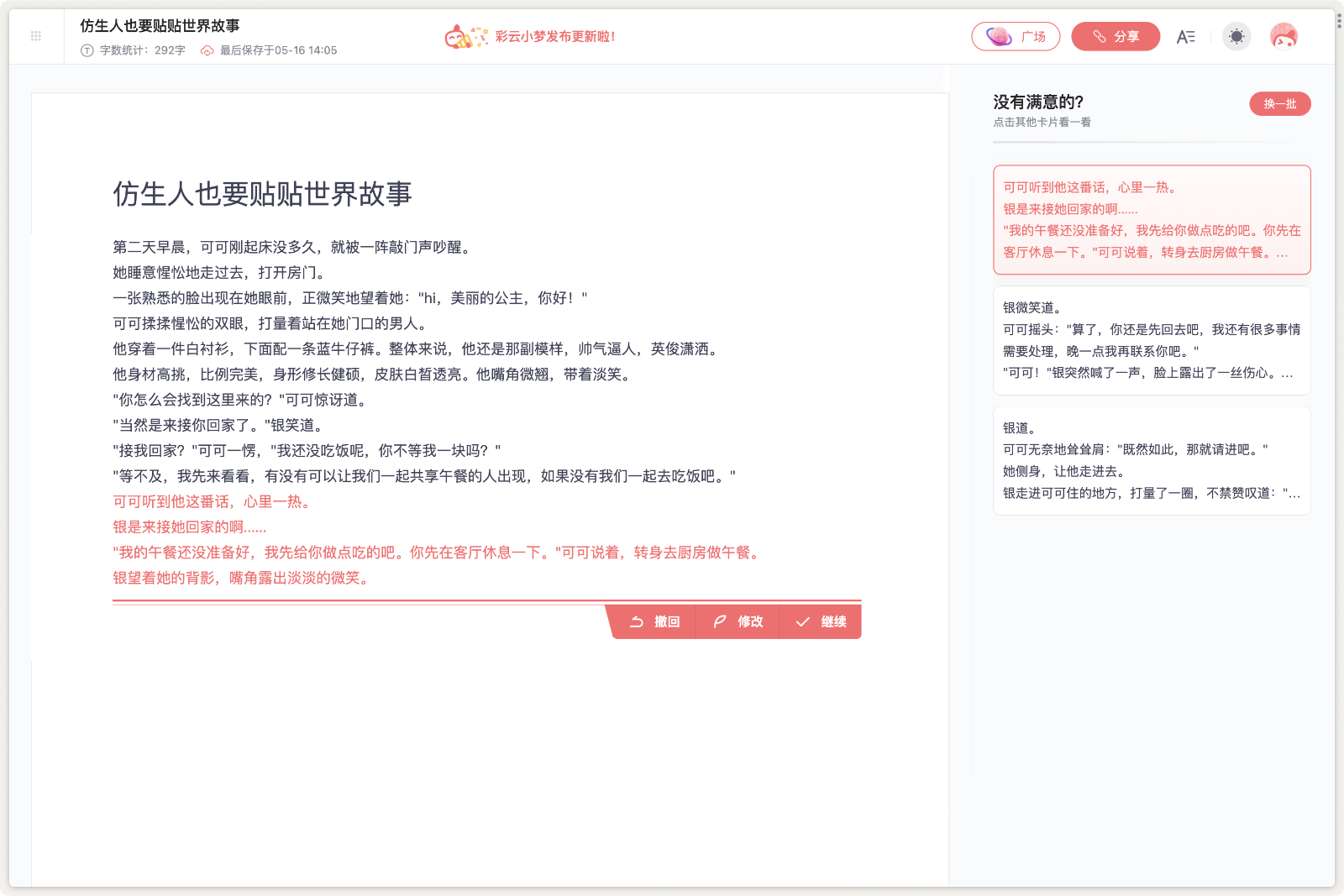The width and height of the screenshot is (1344, 896).
Task: Toggle dark mode with the sun icon
Action: pyautogui.click(x=1236, y=36)
